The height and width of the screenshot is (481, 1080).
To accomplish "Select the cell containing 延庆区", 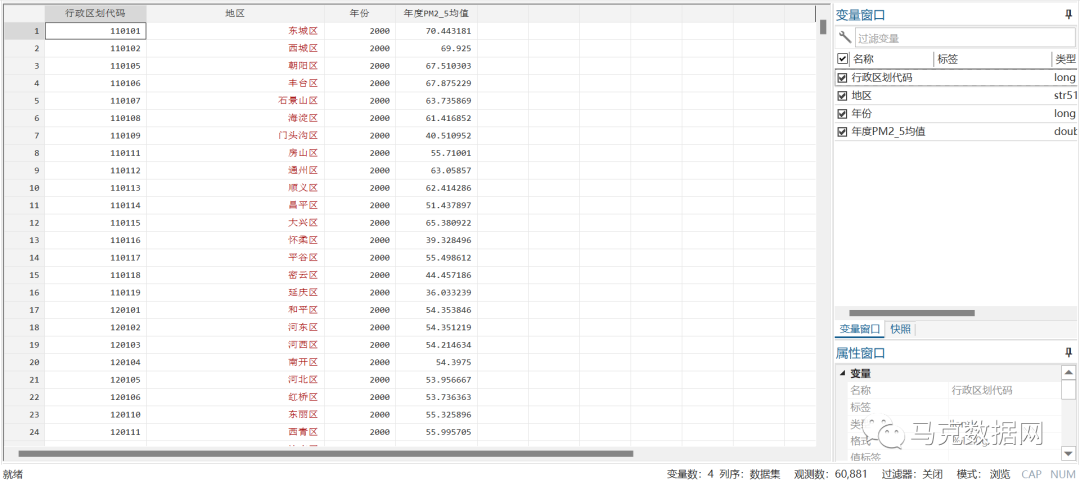I will click(x=236, y=293).
